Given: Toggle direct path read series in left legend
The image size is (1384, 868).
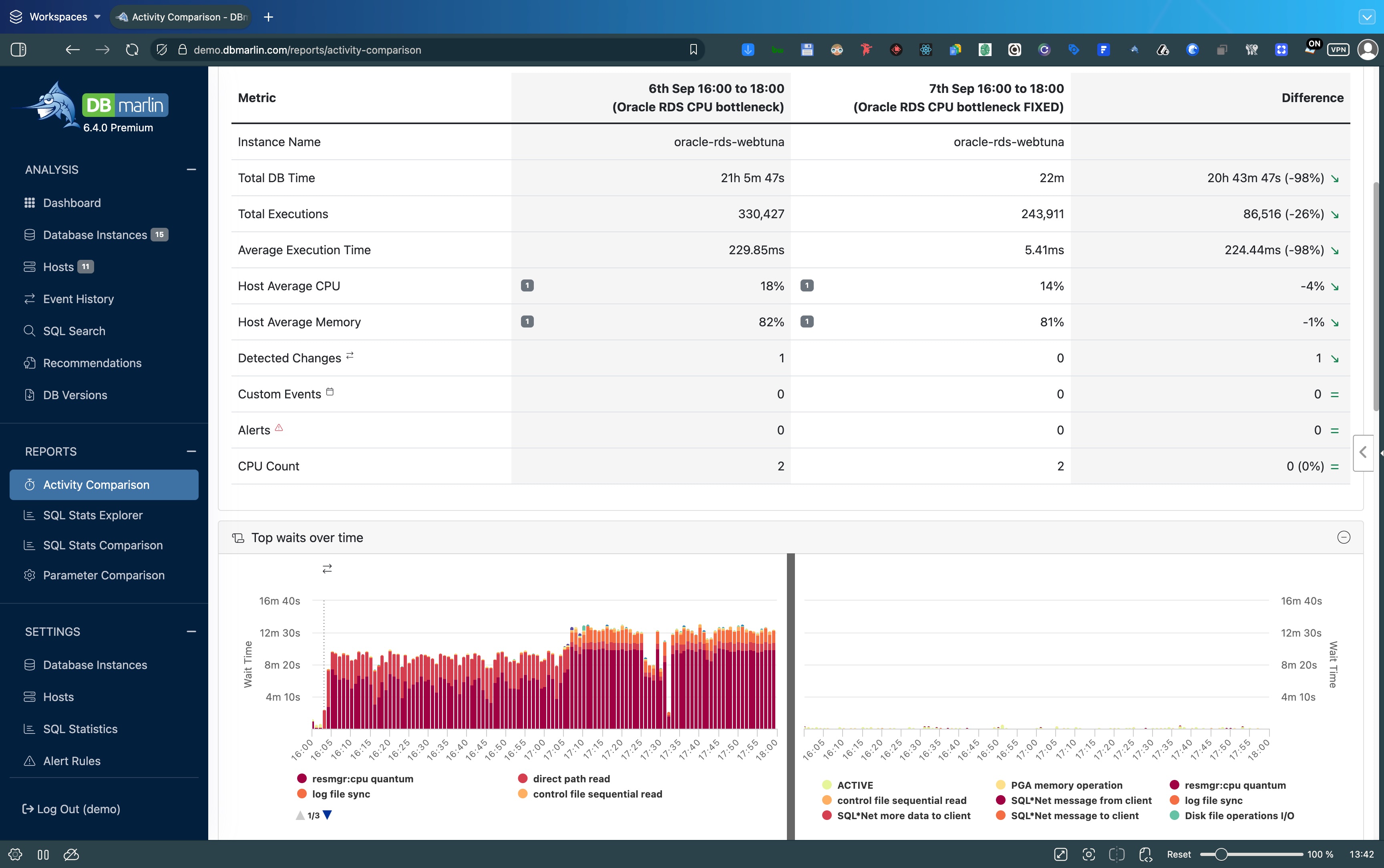Looking at the screenshot, I should click(x=564, y=779).
